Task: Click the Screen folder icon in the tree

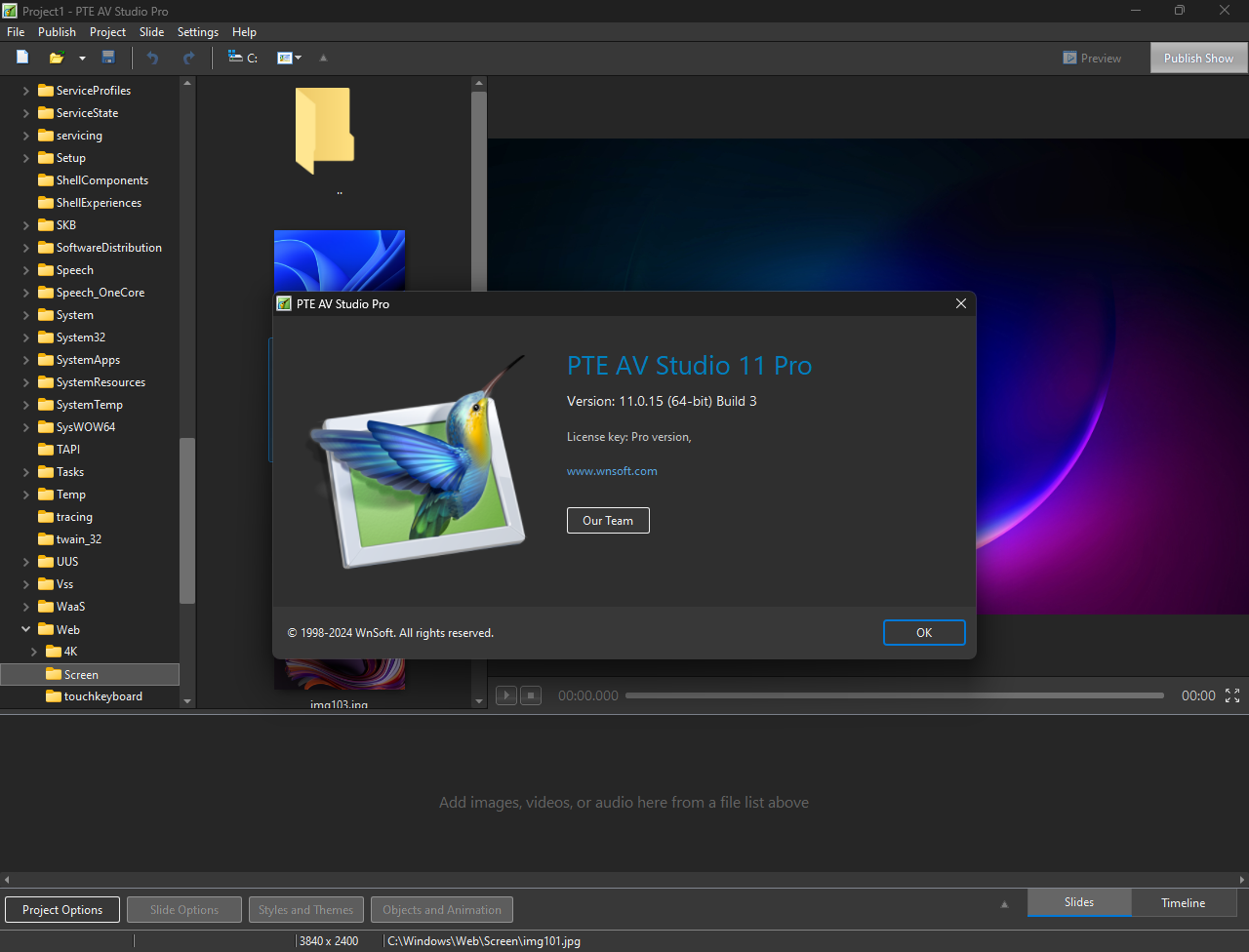Action: point(54,674)
